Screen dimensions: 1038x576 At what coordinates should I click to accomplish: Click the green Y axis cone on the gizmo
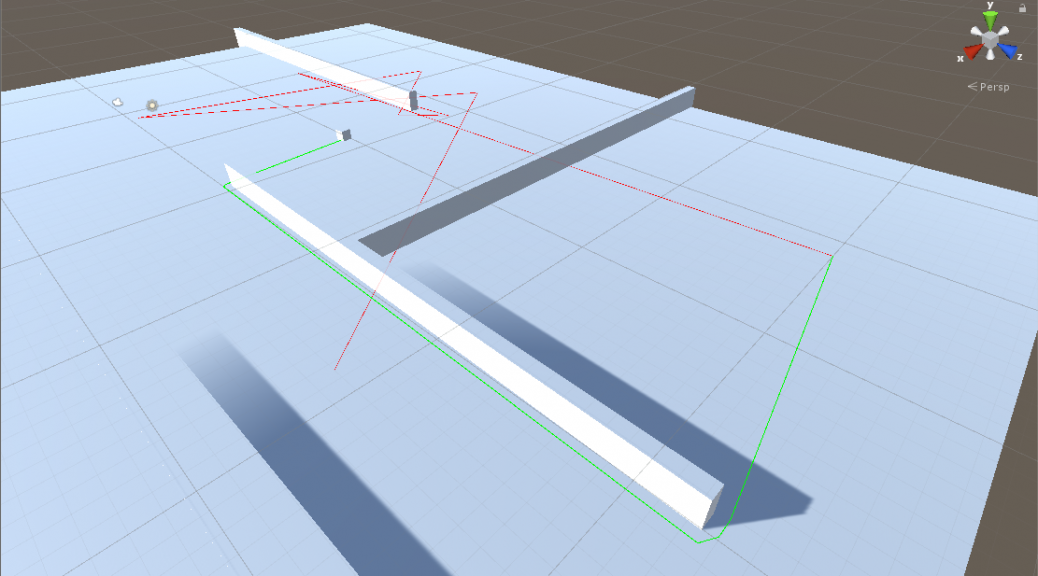point(990,21)
